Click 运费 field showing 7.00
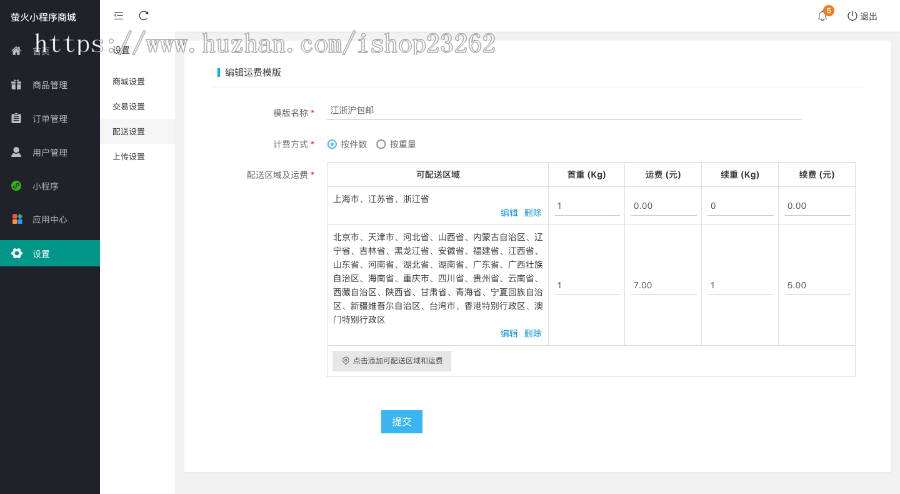This screenshot has width=900, height=494. [664, 285]
